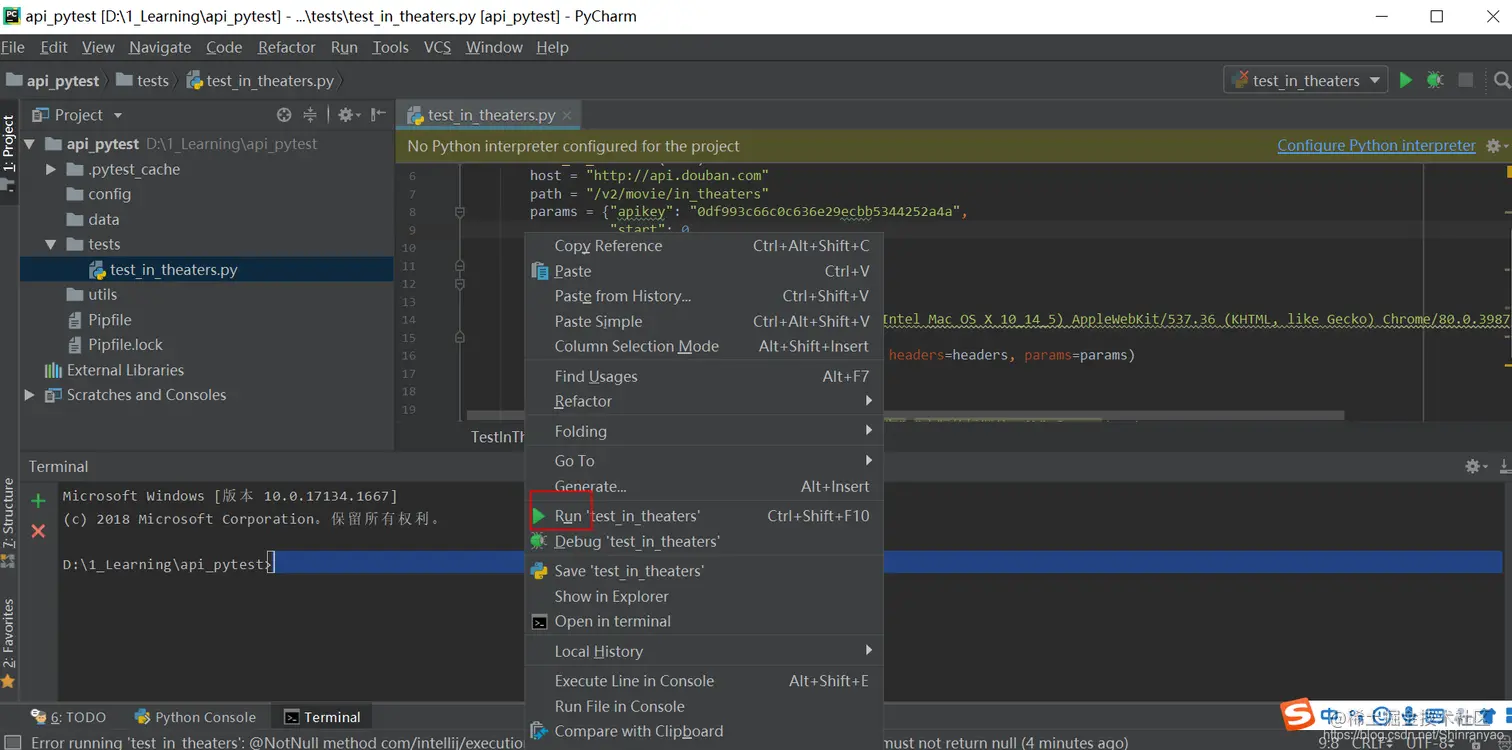Screen dimensions: 1512x750
Task: Select test_in_theaters.py in project tree
Action: click(x=206, y=270)
